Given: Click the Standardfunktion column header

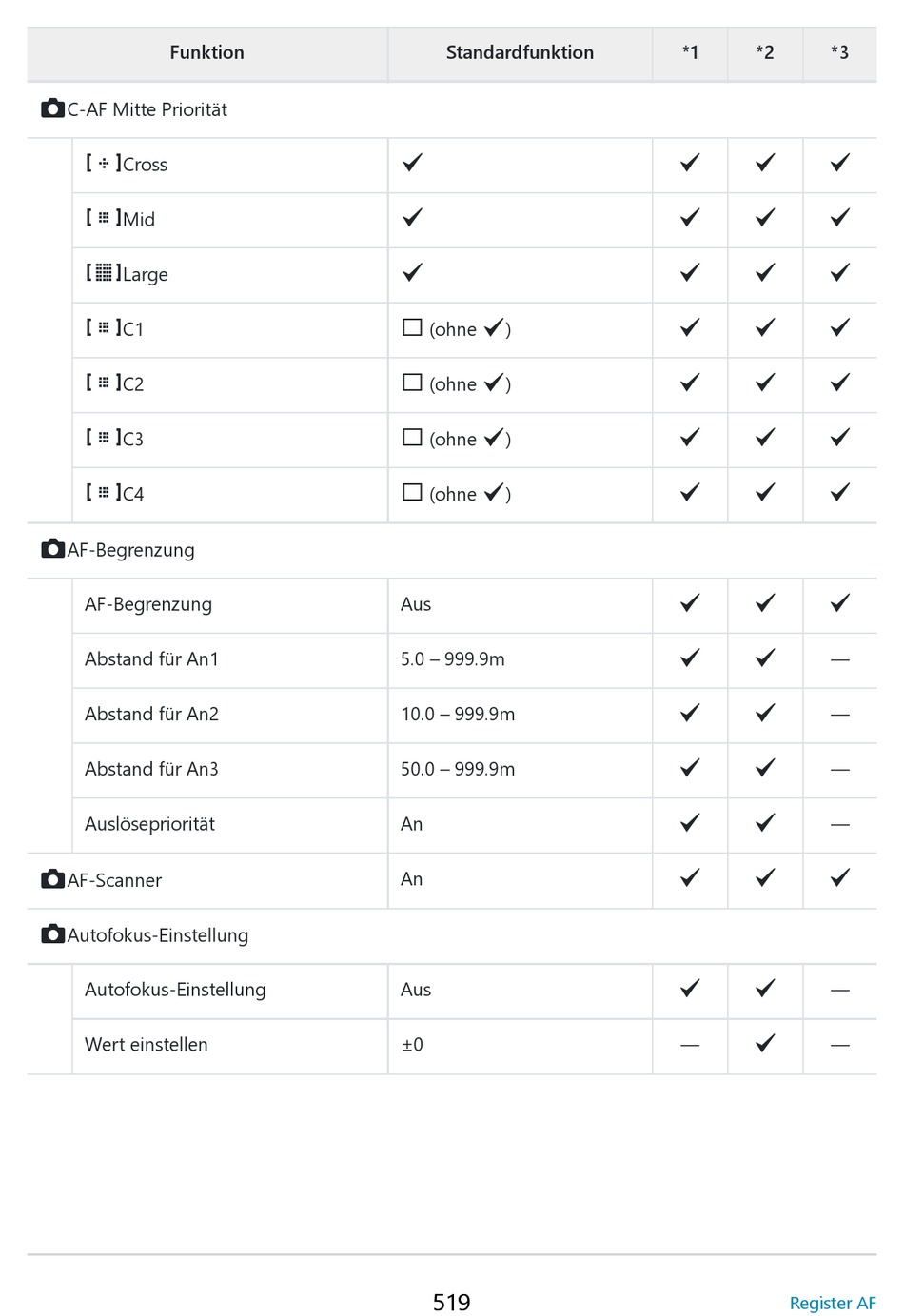Looking at the screenshot, I should pos(520,52).
